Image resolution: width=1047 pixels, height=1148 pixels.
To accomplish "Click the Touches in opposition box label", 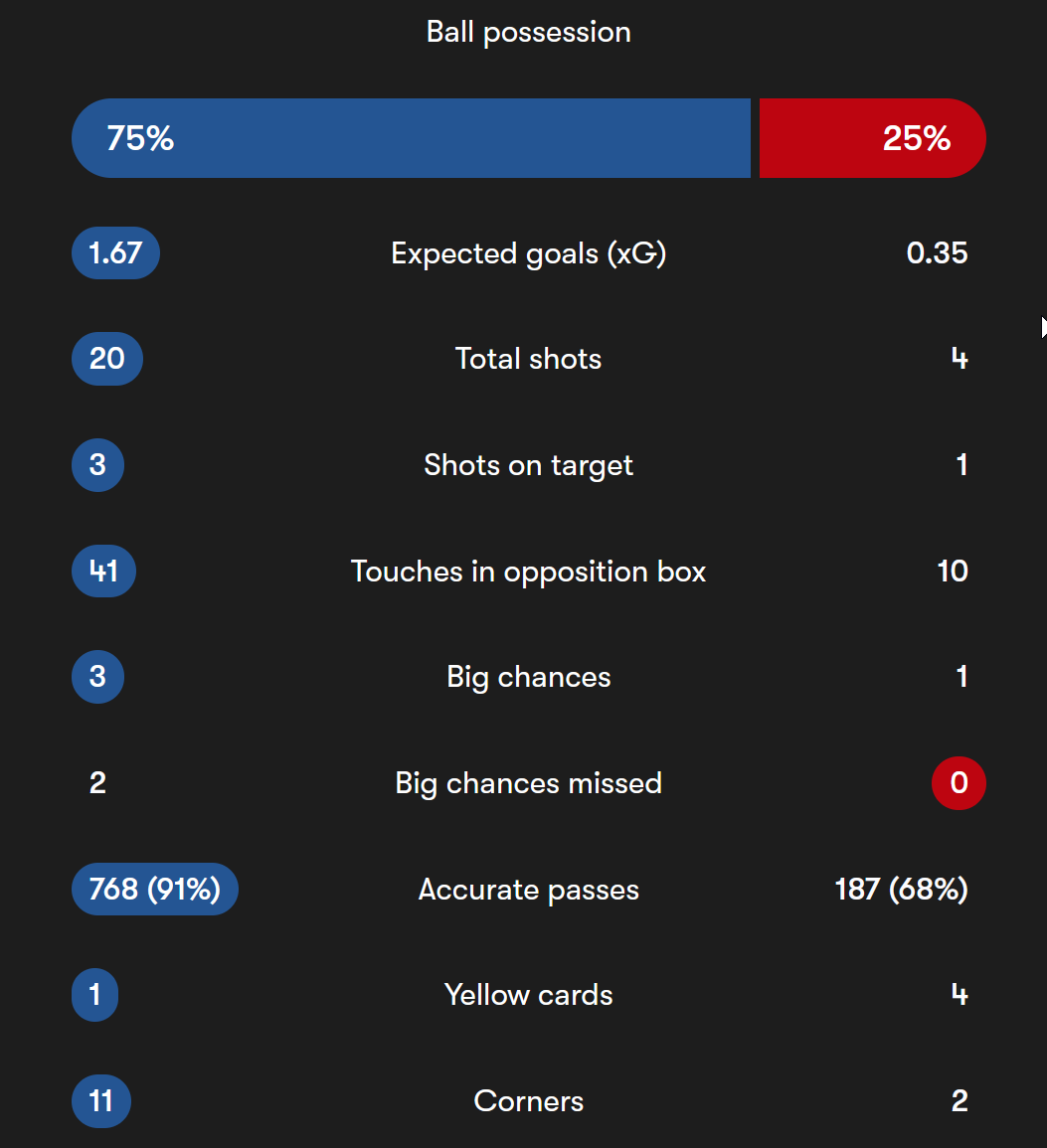I will 529,572.
